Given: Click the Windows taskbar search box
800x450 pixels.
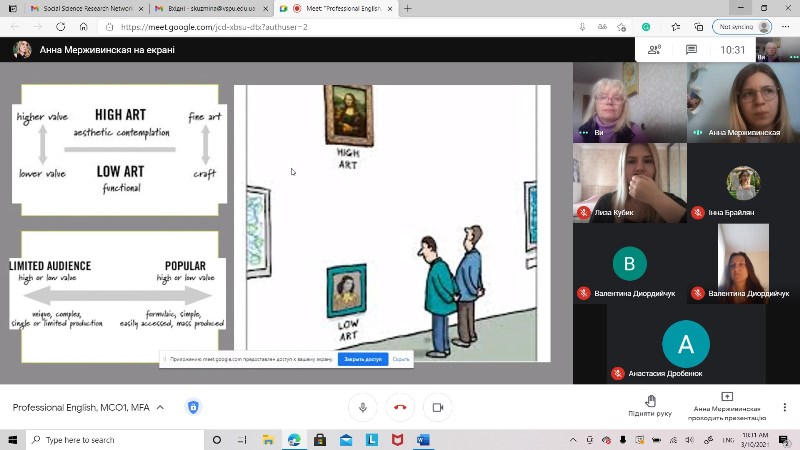Looking at the screenshot, I should pos(115,440).
